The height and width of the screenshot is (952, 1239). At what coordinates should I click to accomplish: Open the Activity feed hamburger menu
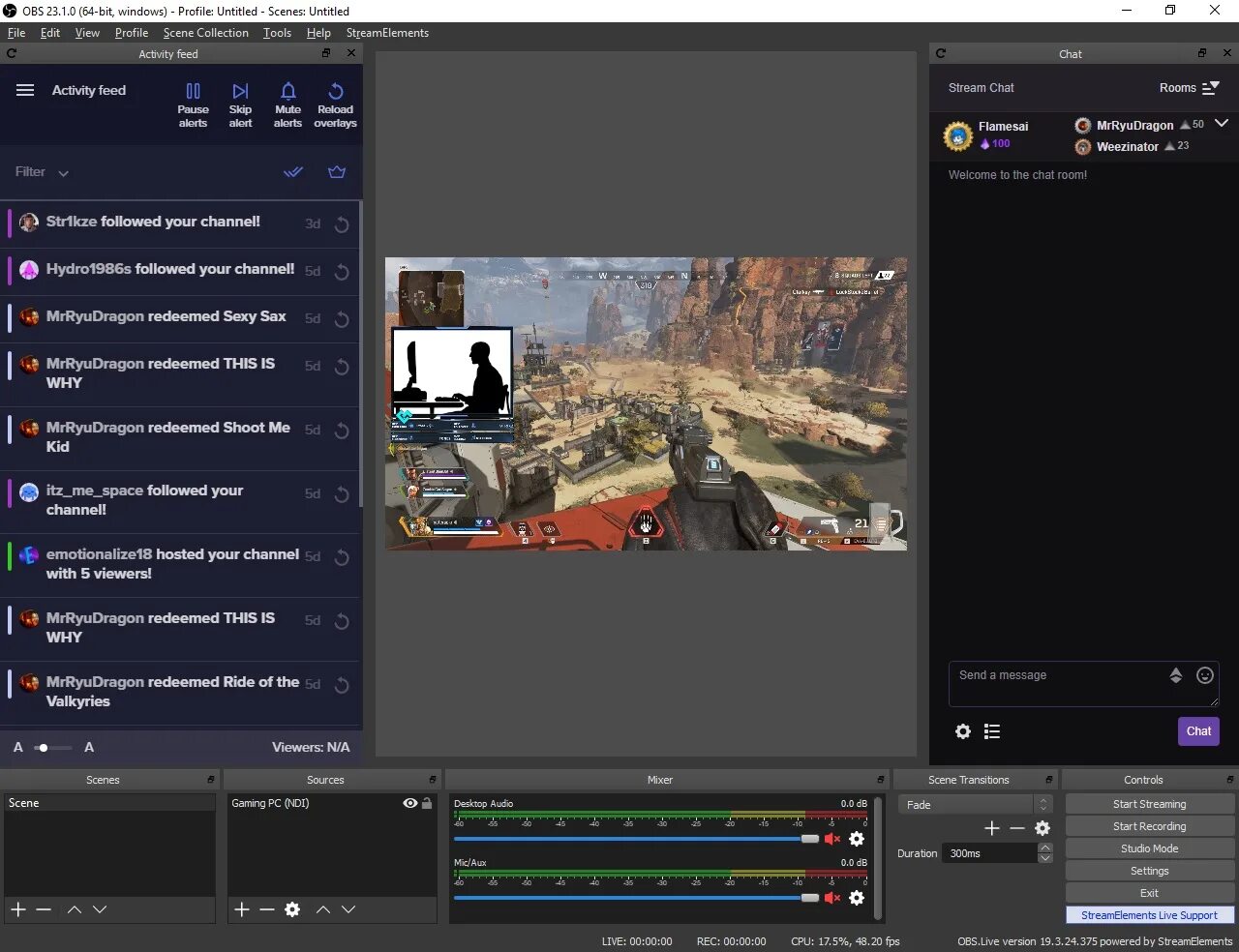25,90
